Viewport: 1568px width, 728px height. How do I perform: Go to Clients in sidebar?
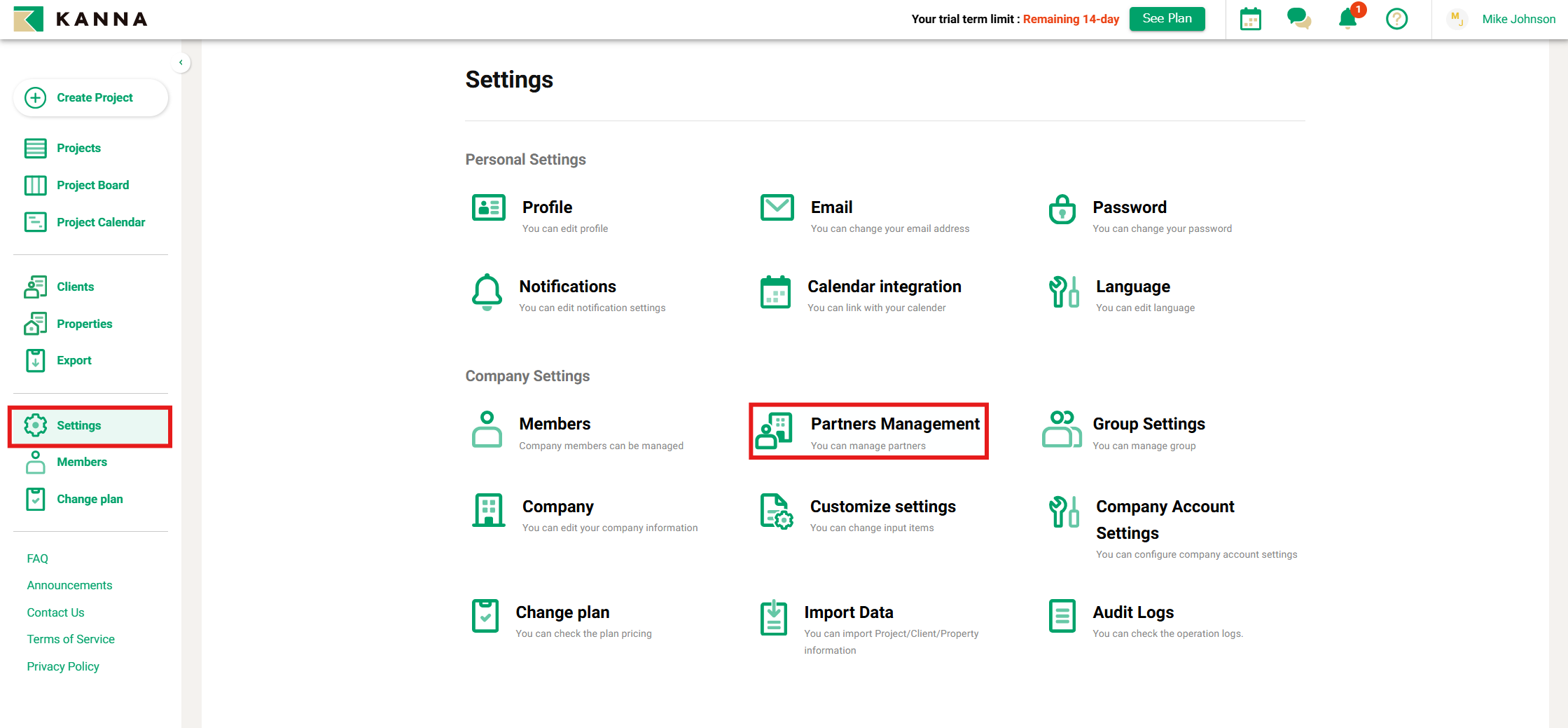75,287
